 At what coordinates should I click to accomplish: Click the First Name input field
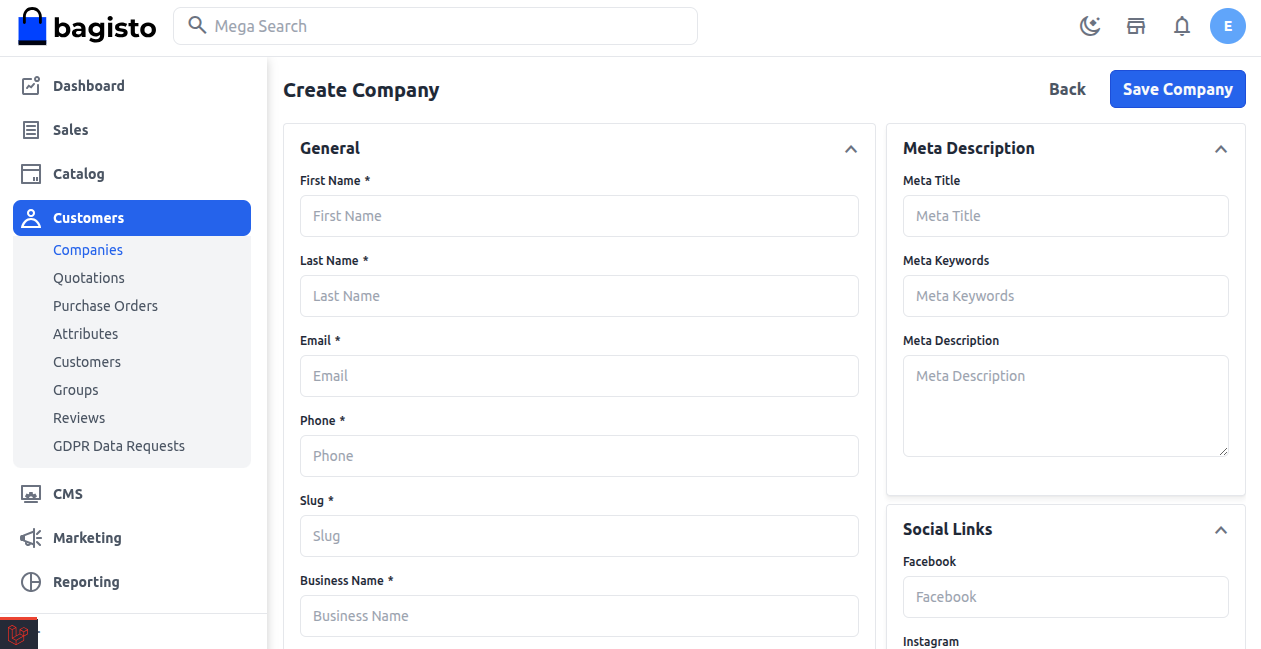point(579,216)
